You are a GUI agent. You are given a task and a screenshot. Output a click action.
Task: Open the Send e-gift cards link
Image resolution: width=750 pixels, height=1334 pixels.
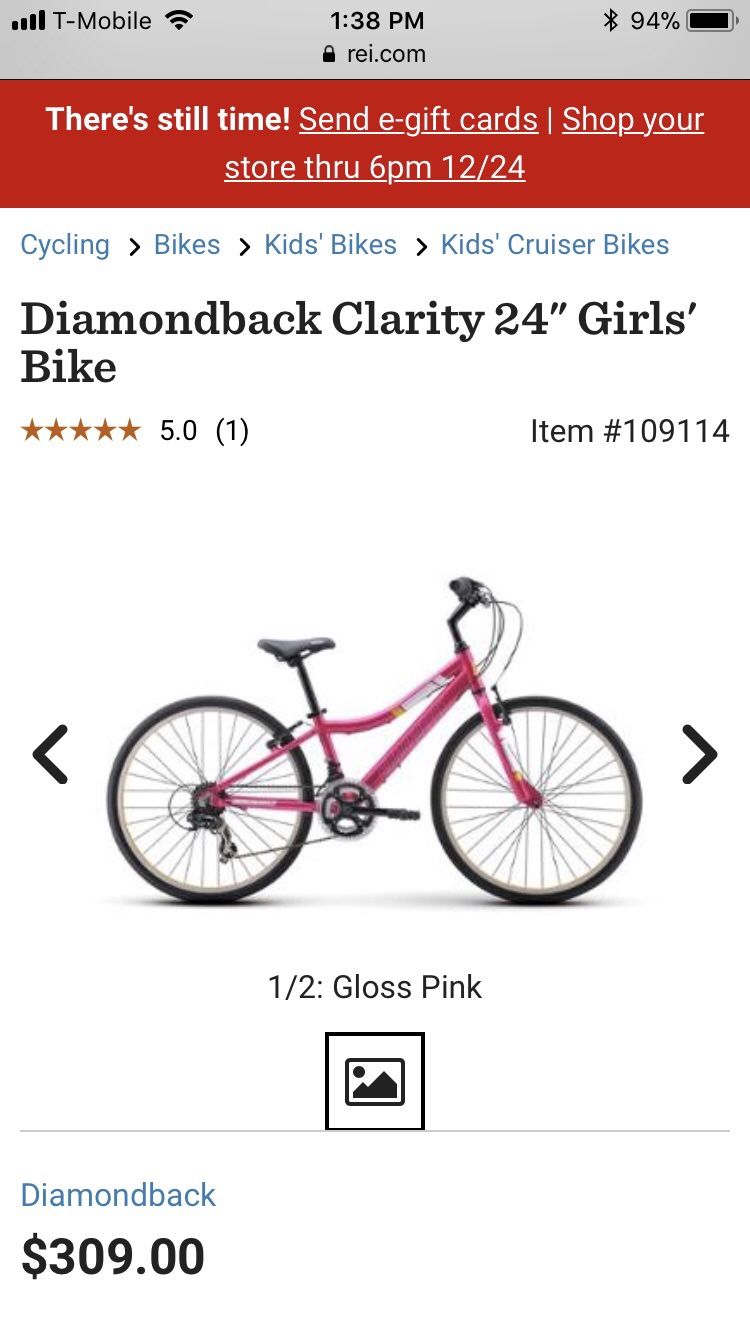point(418,119)
